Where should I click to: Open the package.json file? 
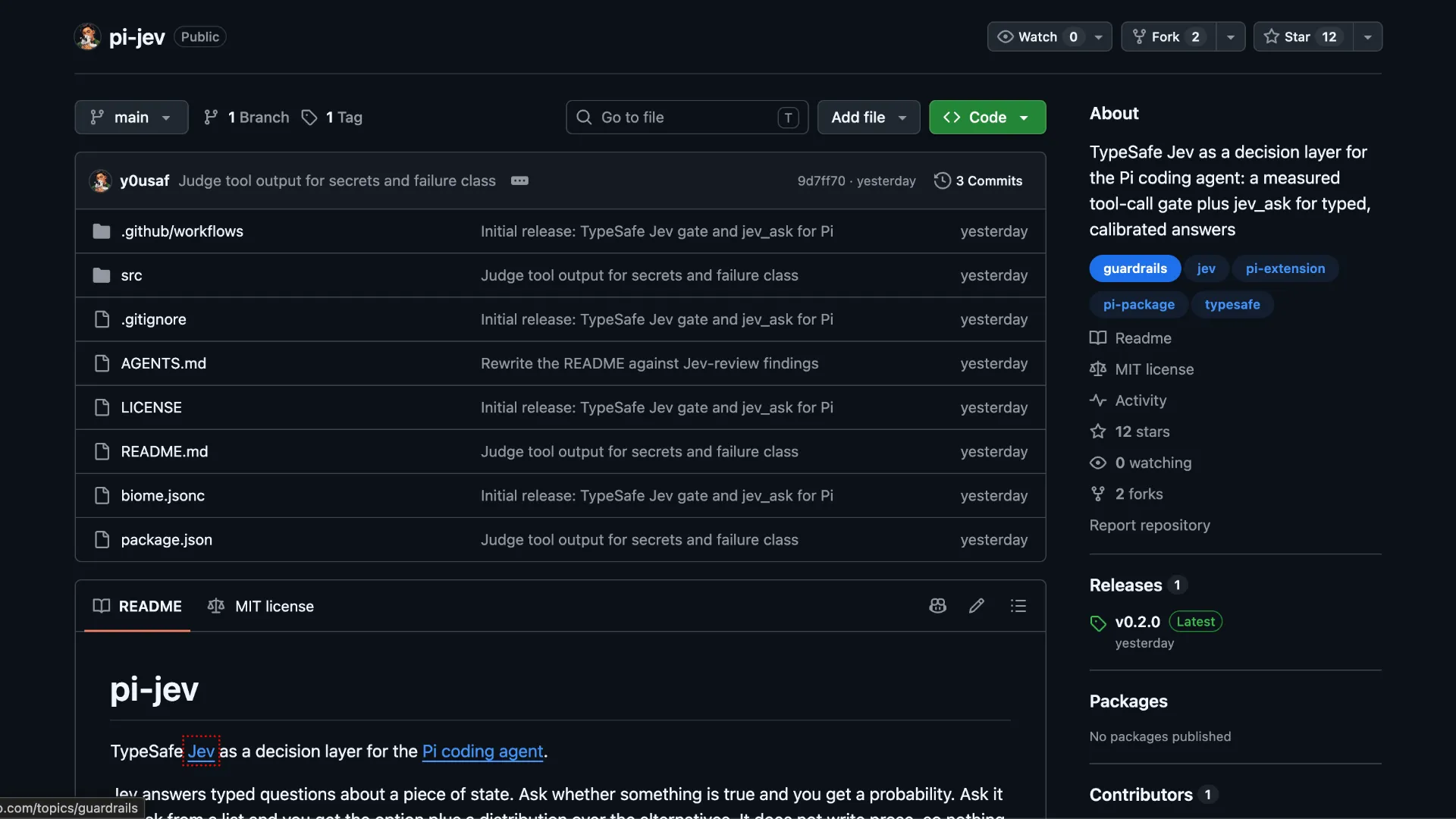tap(166, 540)
